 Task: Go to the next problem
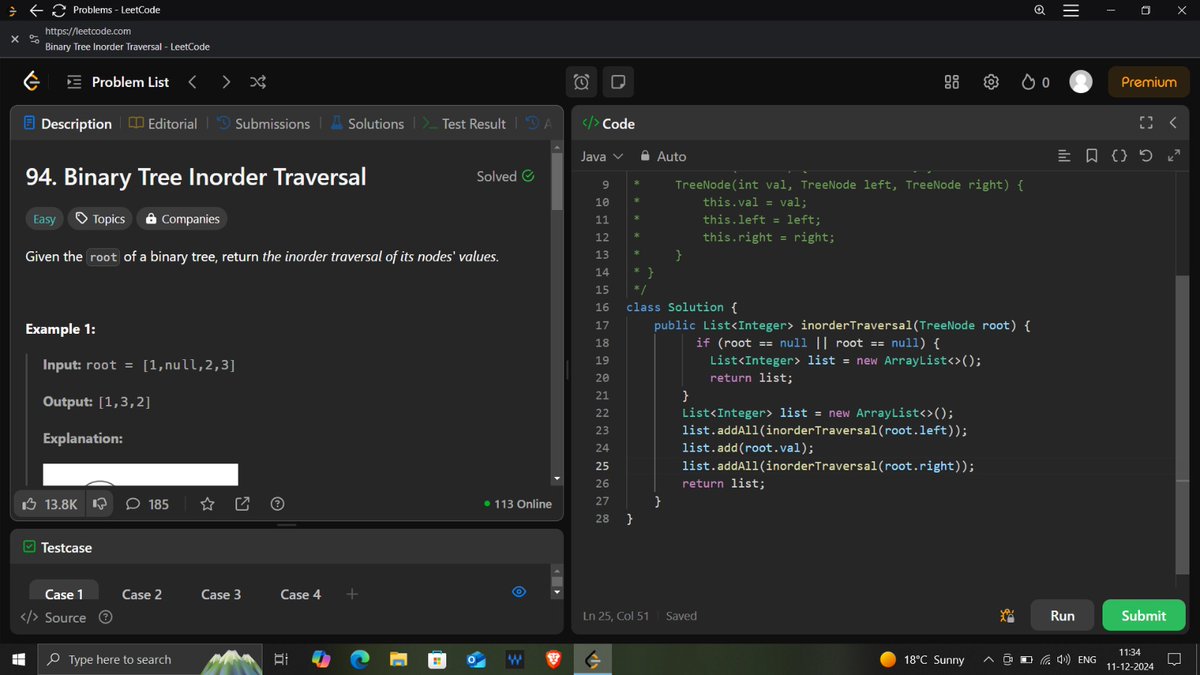(226, 82)
